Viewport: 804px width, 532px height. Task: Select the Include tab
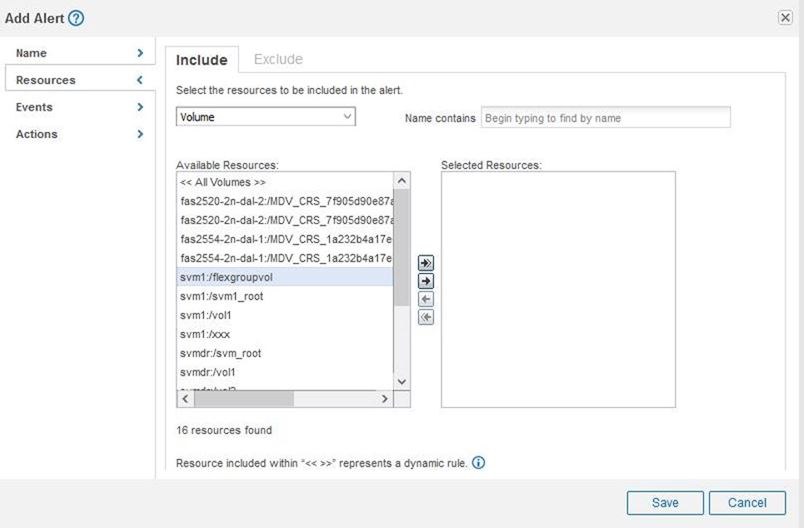tap(202, 60)
